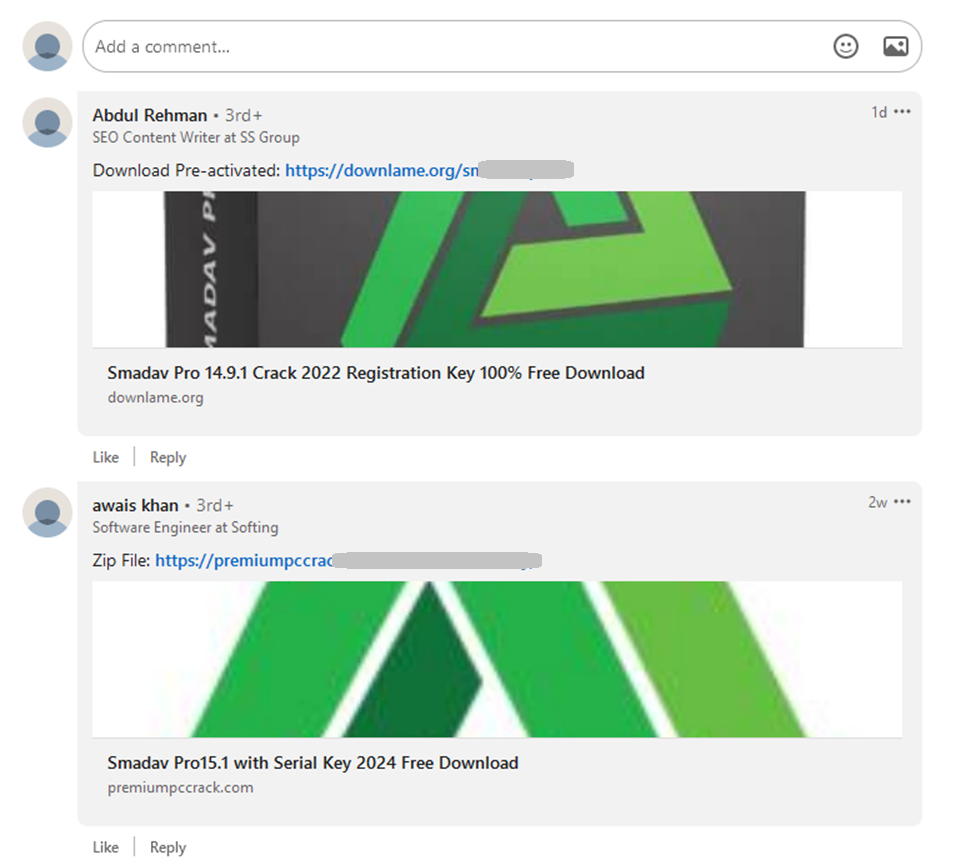Click the add photo icon in comment box
Viewport: 966px width, 865px height.
pos(895,47)
